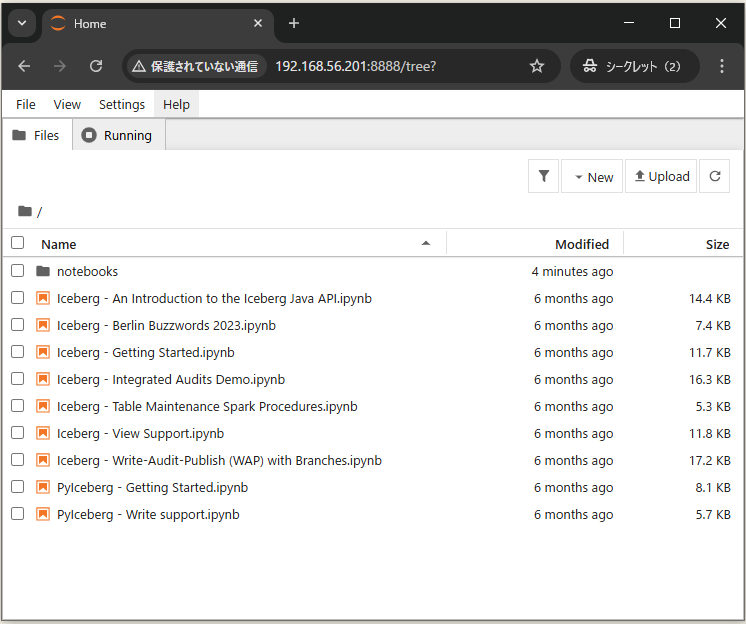
Task: Click notebook icon for View Support file
Action: click(43, 433)
